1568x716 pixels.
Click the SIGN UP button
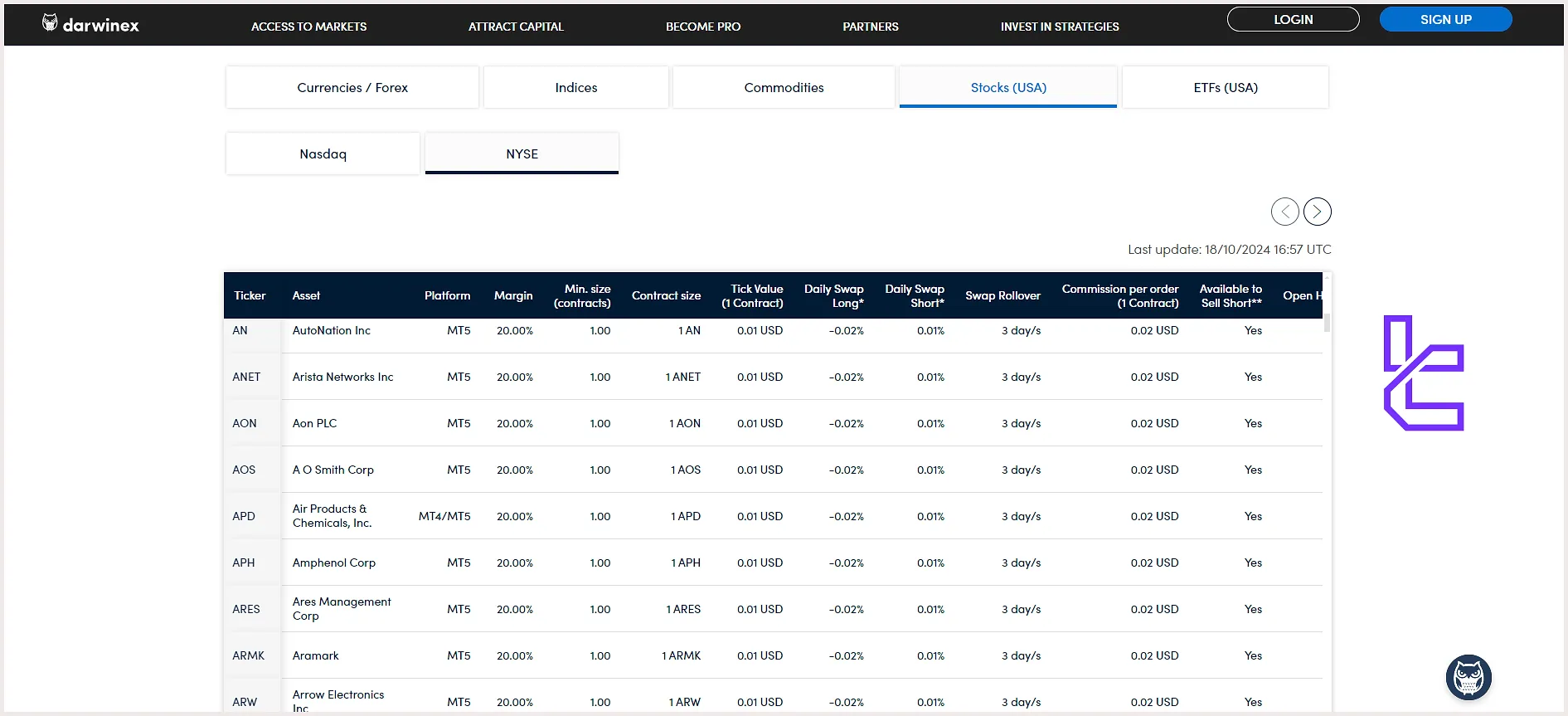[x=1445, y=19]
